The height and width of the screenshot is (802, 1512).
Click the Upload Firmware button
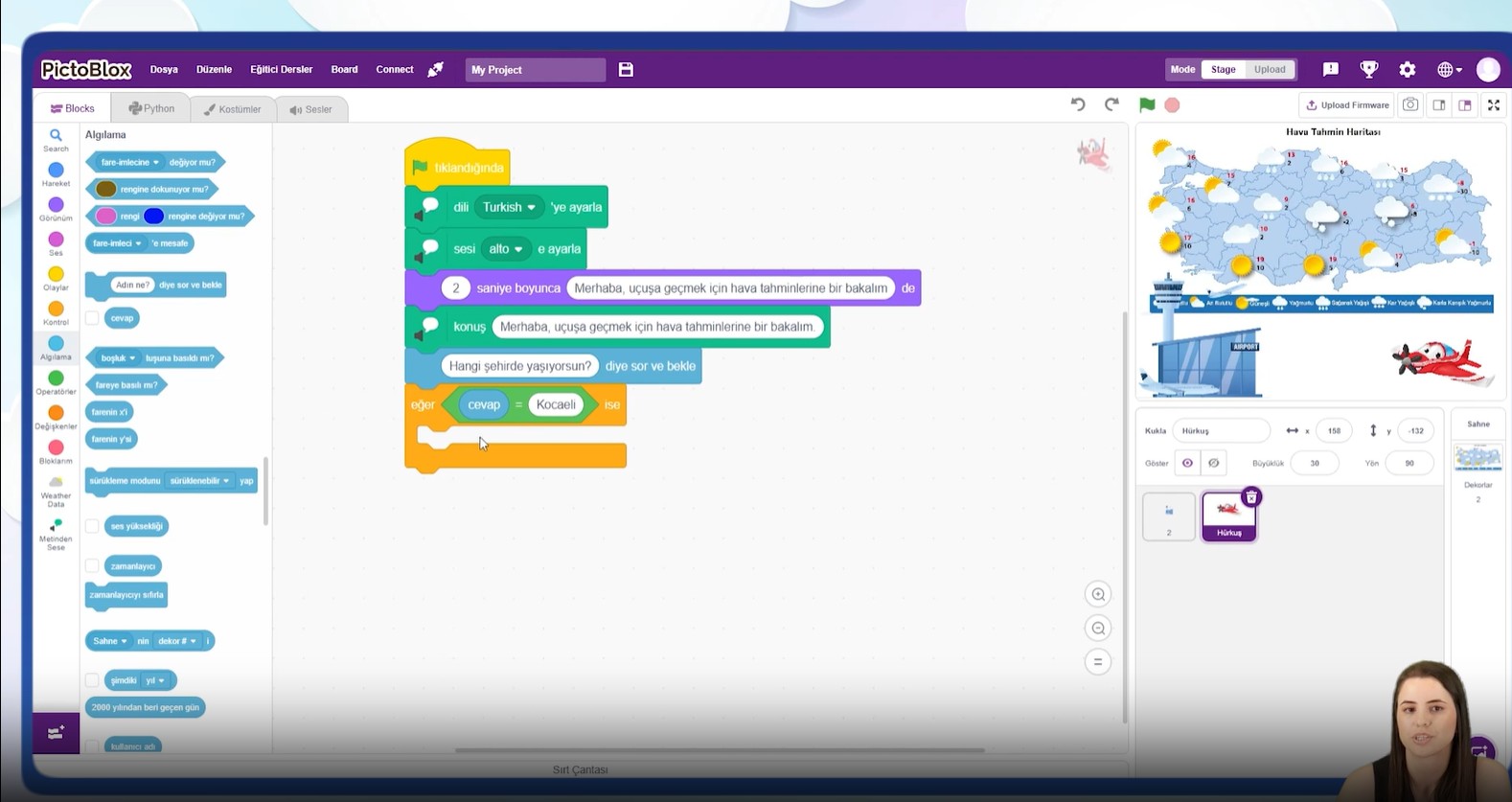[1347, 105]
